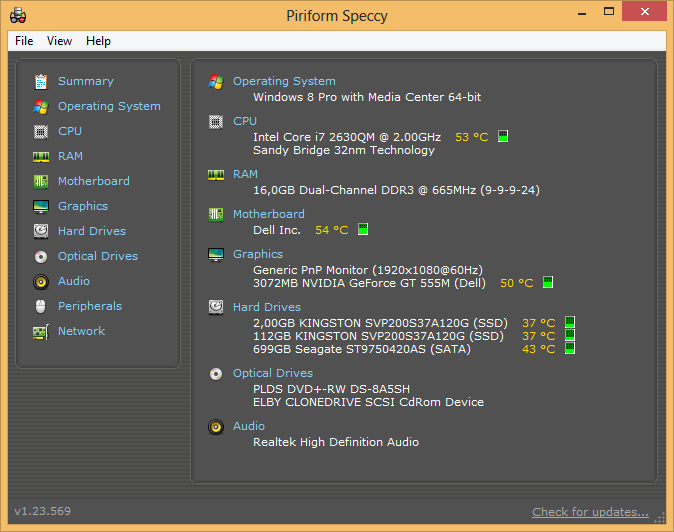
Task: Show Motherboard details from sidebar
Action: [94, 181]
